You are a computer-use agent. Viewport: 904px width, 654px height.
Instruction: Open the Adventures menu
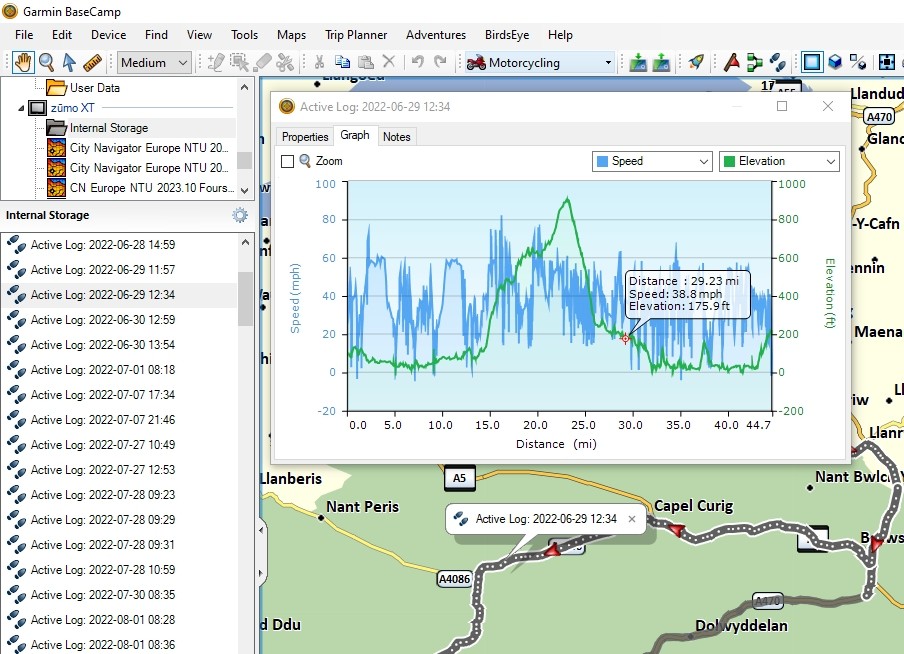[436, 35]
